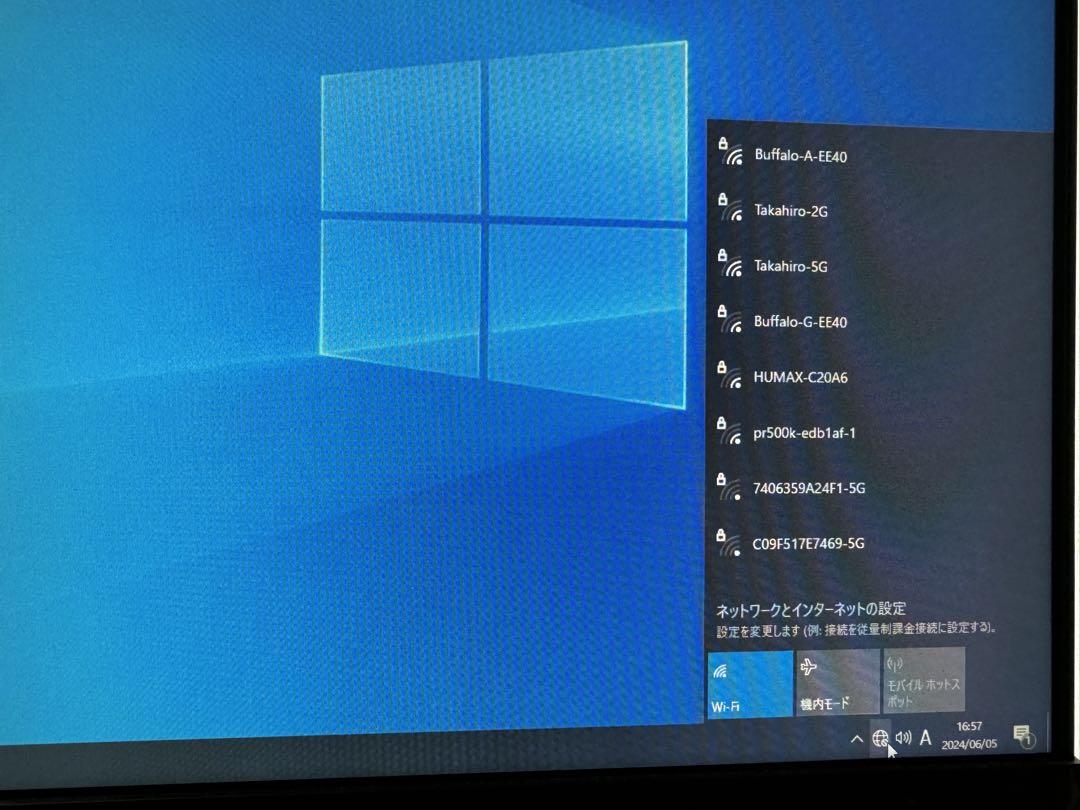This screenshot has width=1080, height=810.
Task: Click the weak signal icon beside C09F517E7469-5G
Action: [x=729, y=543]
